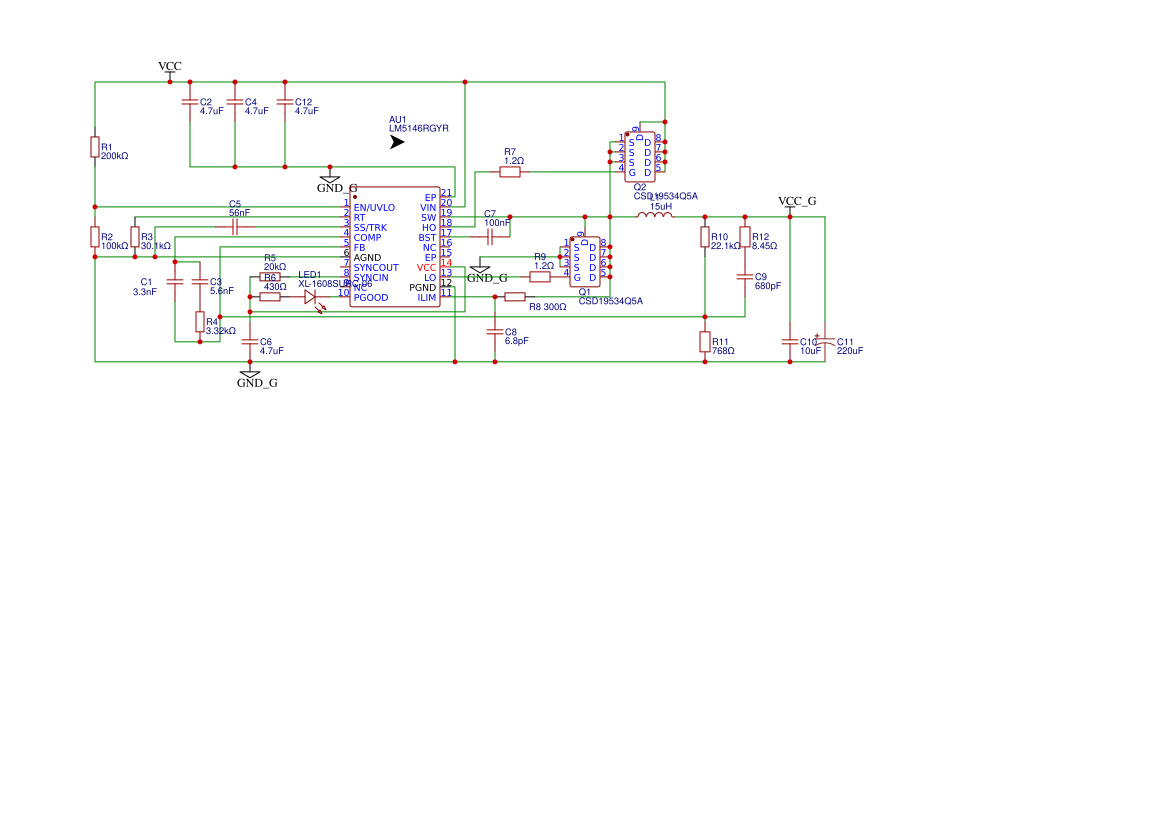
Task: Click the "LM5146RGYR" part name text
Action: pos(419,128)
